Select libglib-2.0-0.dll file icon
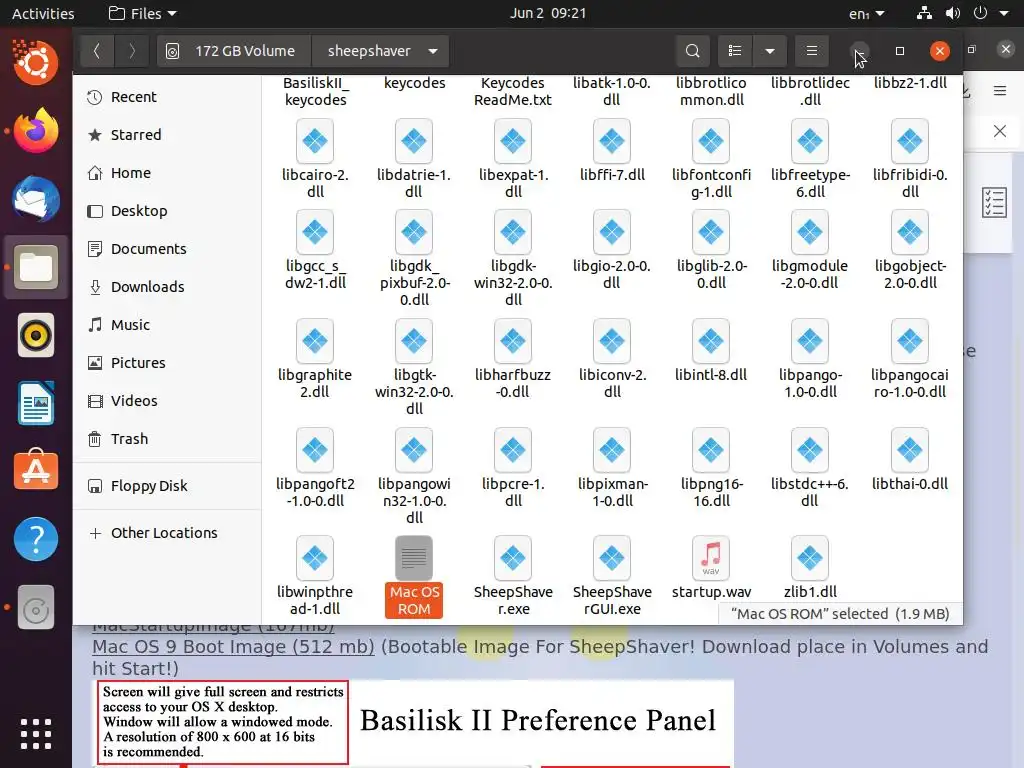Screen dimensions: 1024x768 pyautogui.click(x=711, y=232)
